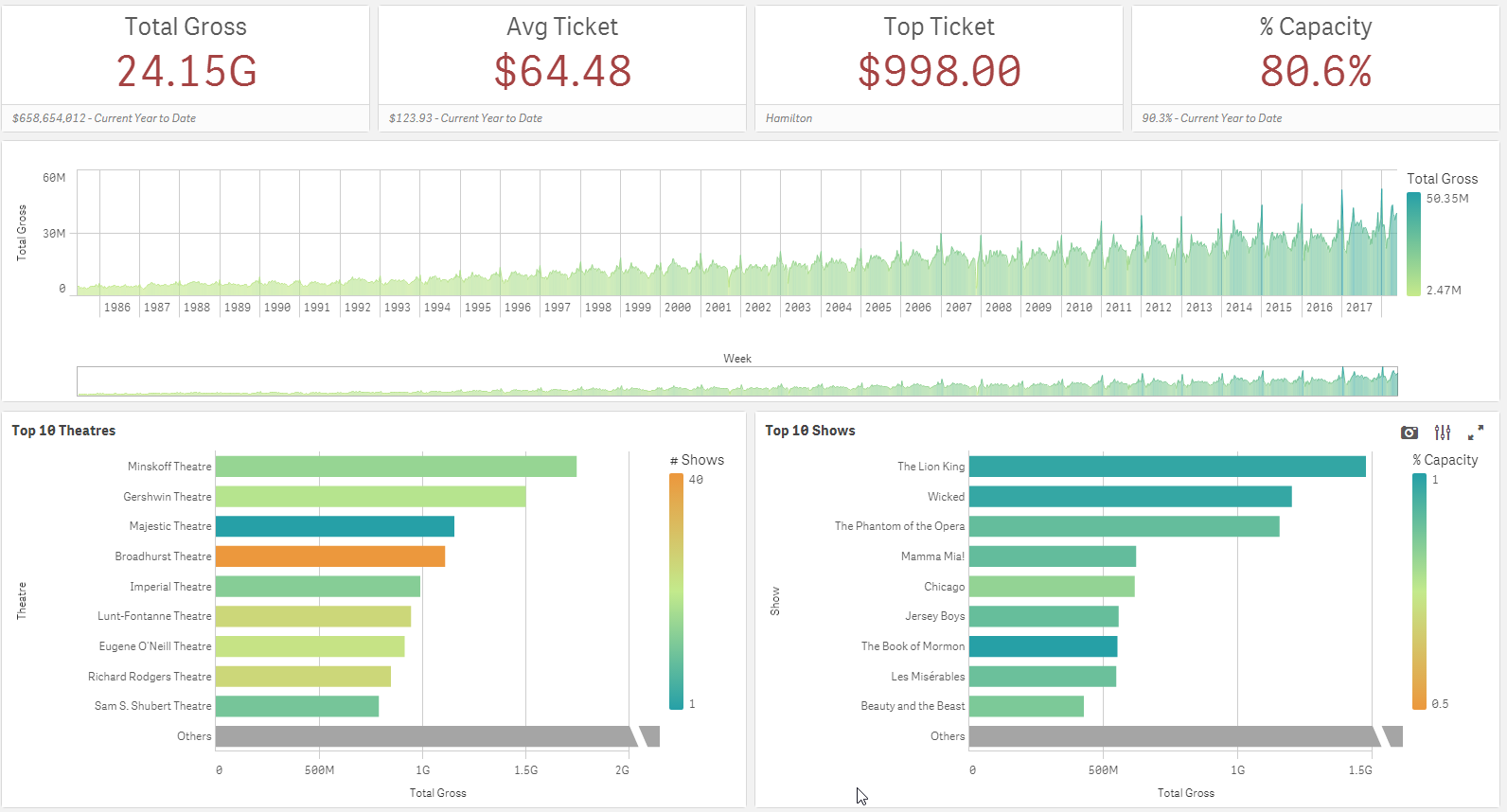Screen dimensions: 1507x812
Task: Click the Avg Ticket KPI value $64.48
Action: pos(562,72)
